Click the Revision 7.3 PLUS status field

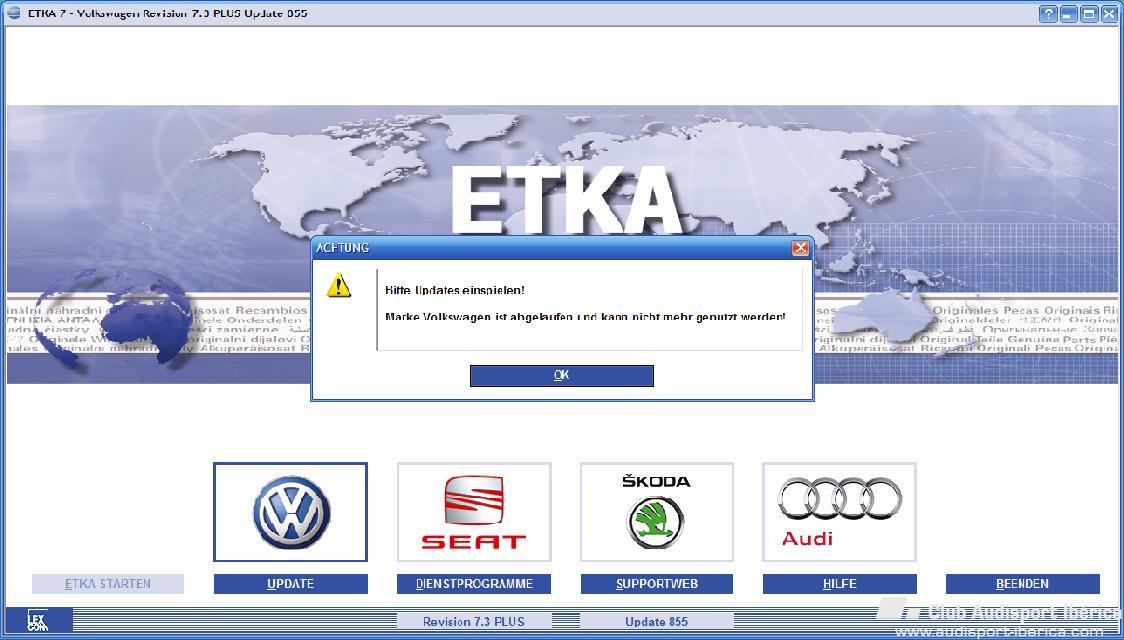pyautogui.click(x=474, y=621)
